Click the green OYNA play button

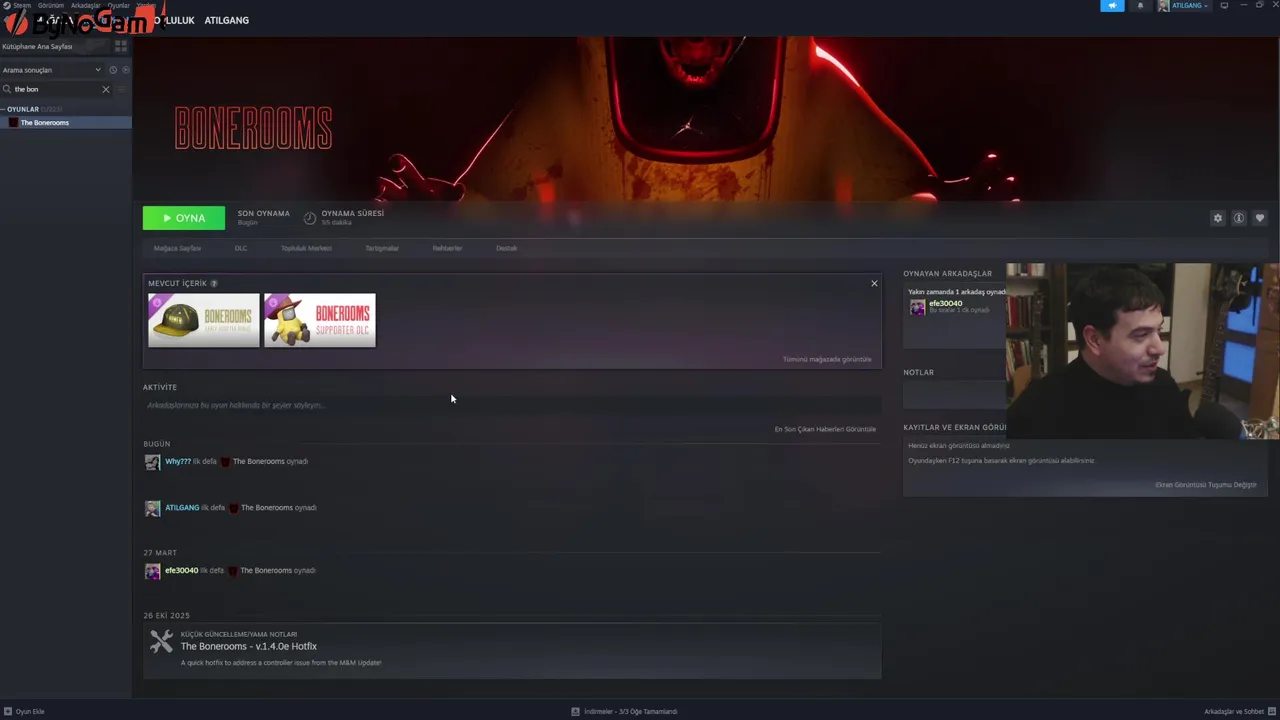pyautogui.click(x=184, y=218)
